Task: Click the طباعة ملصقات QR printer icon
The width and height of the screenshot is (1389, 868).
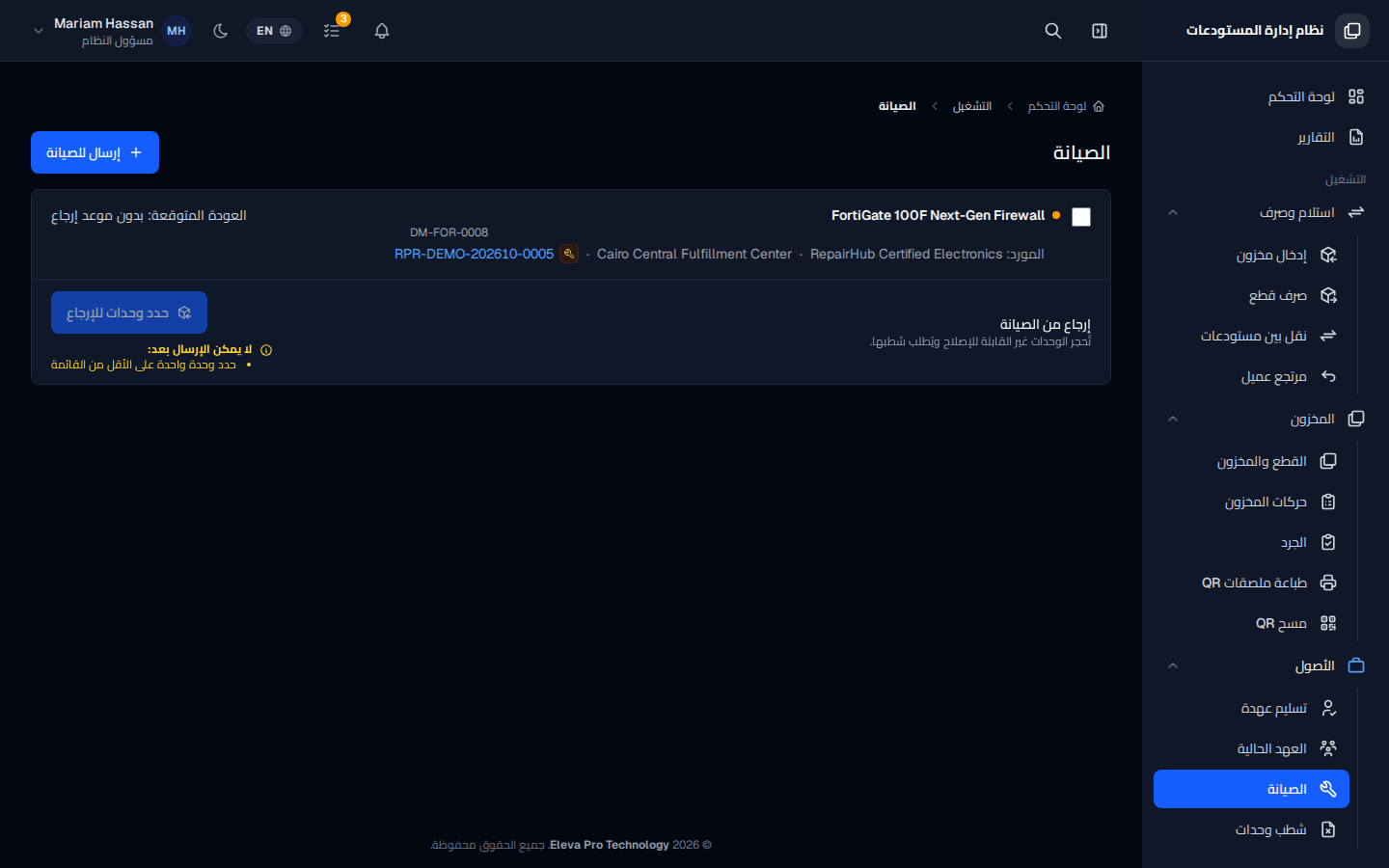Action: [1328, 583]
